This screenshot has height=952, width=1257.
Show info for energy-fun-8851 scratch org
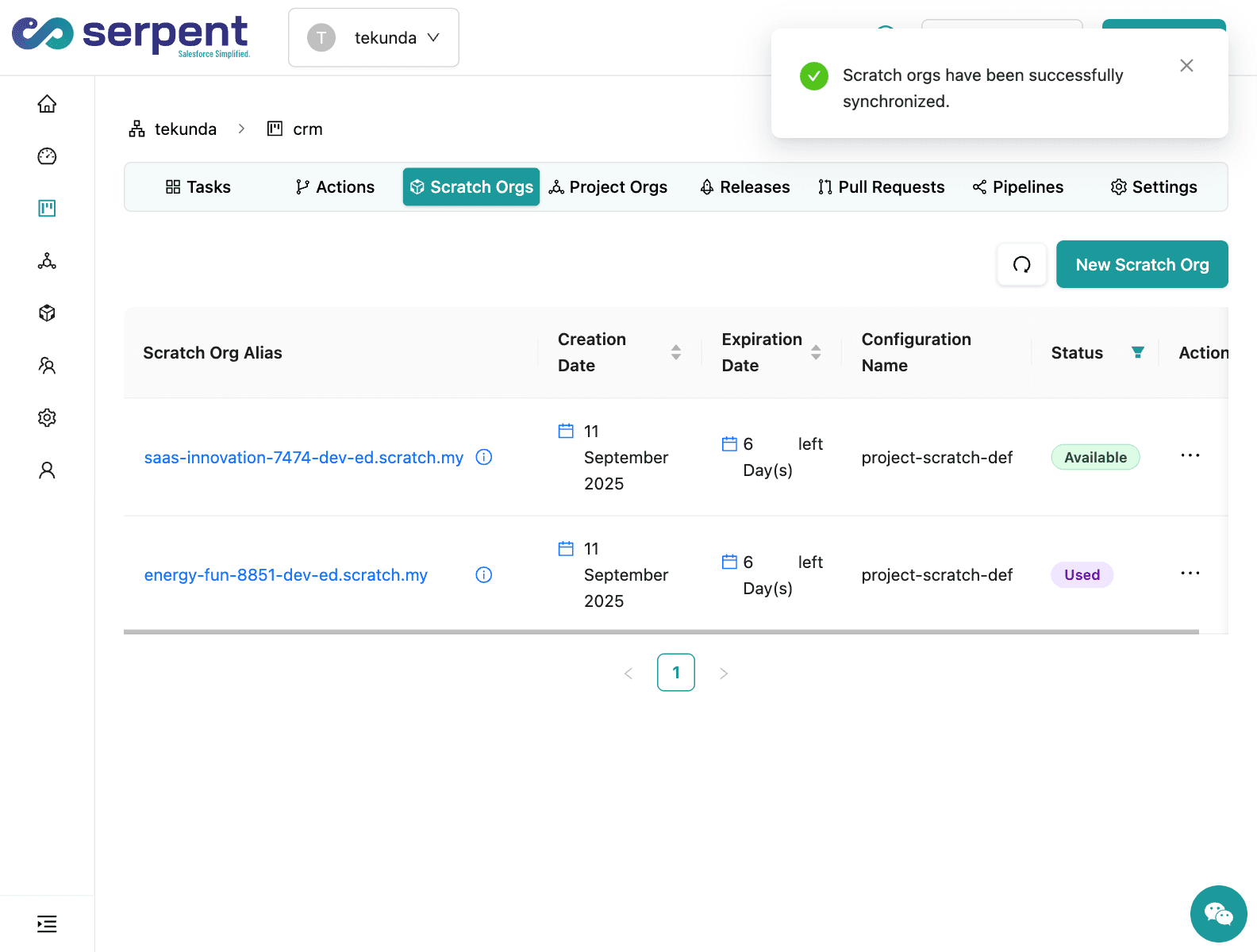483,575
